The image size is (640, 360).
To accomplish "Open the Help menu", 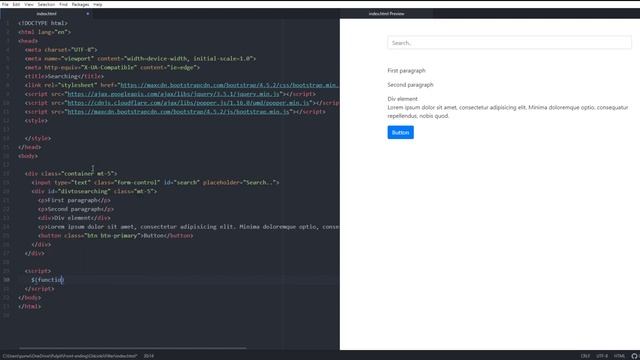I will [x=98, y=4].
